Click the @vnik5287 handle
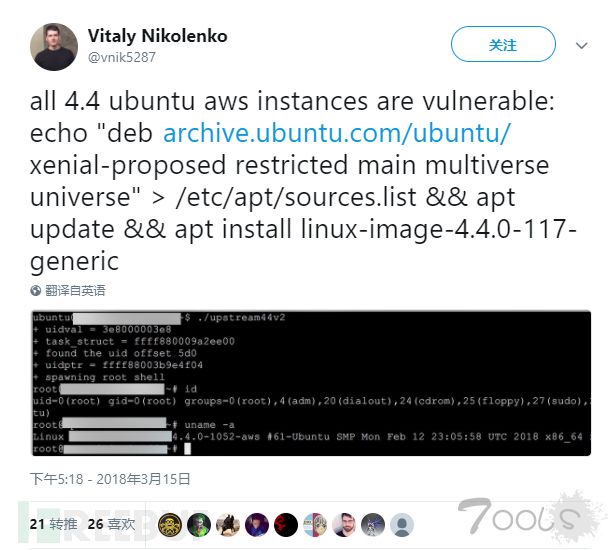The height and width of the screenshot is (550, 613). click(122, 57)
